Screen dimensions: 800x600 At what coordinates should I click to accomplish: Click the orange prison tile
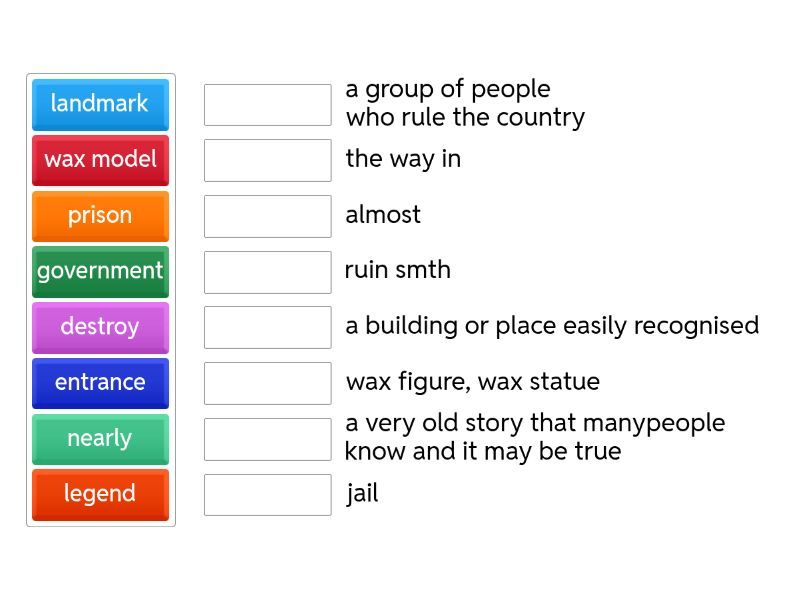click(100, 216)
